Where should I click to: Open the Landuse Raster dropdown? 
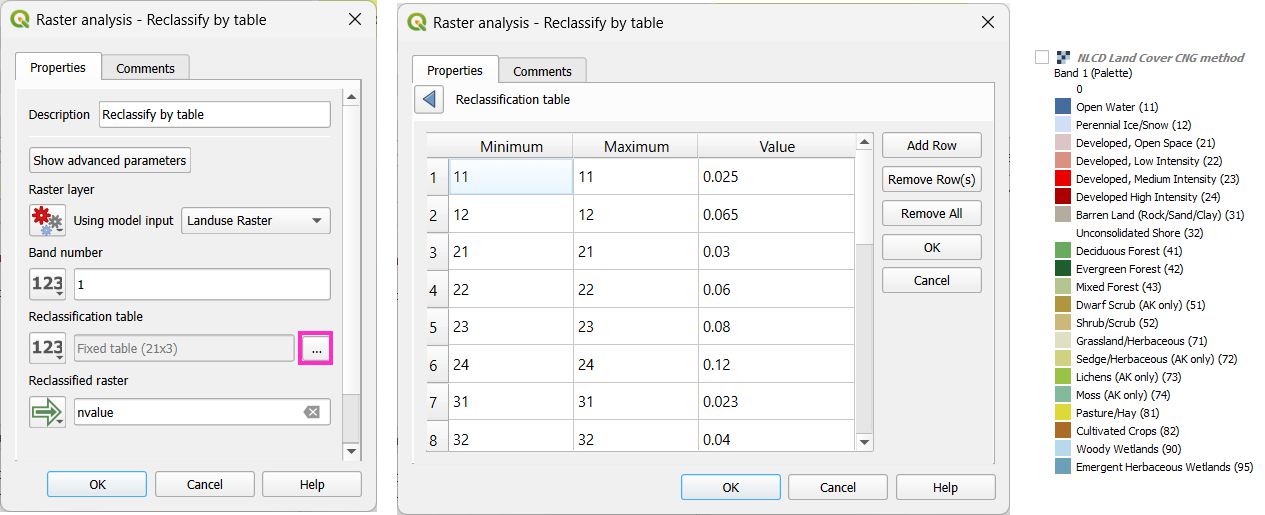[x=256, y=221]
